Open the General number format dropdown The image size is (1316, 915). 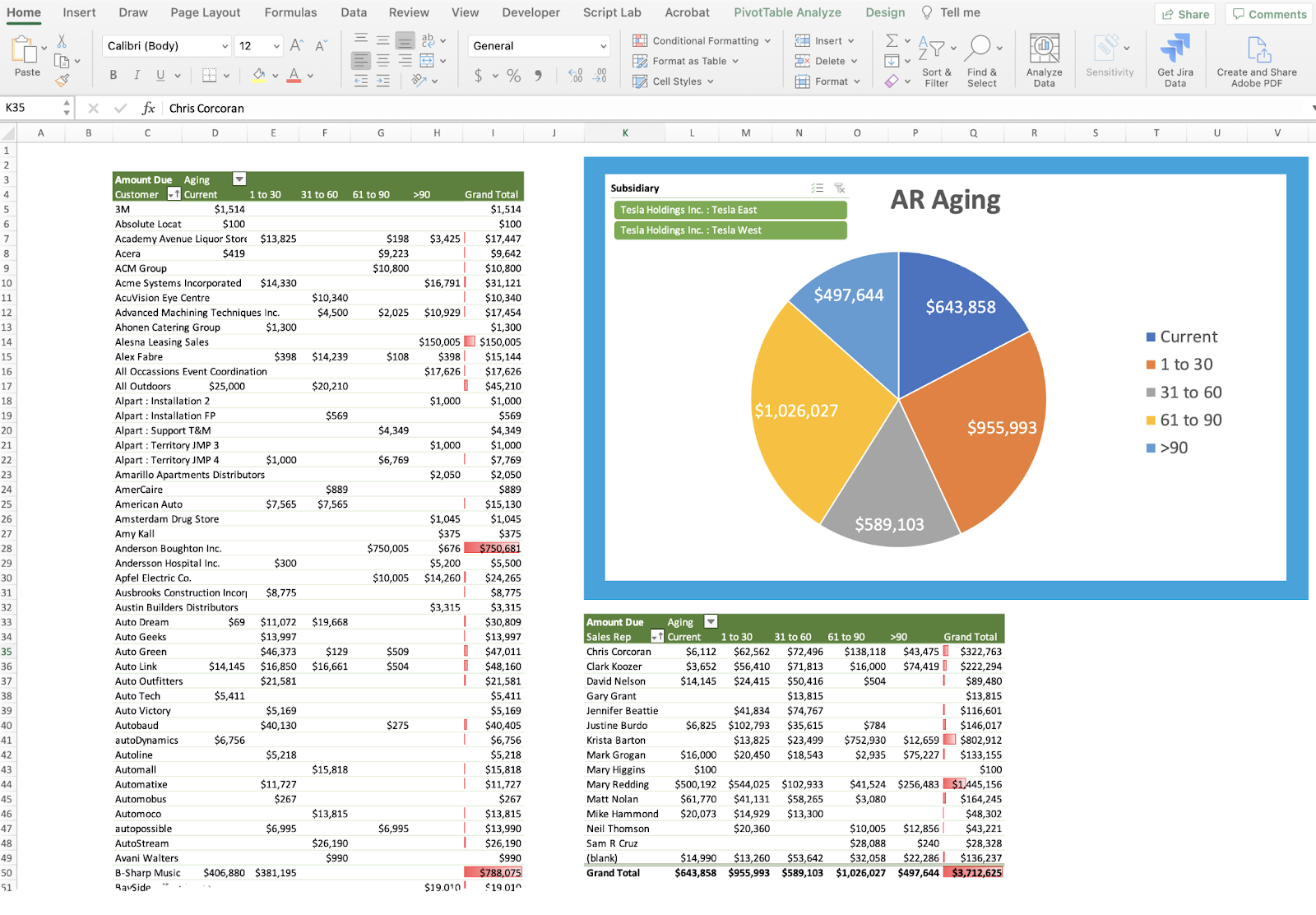(x=604, y=46)
